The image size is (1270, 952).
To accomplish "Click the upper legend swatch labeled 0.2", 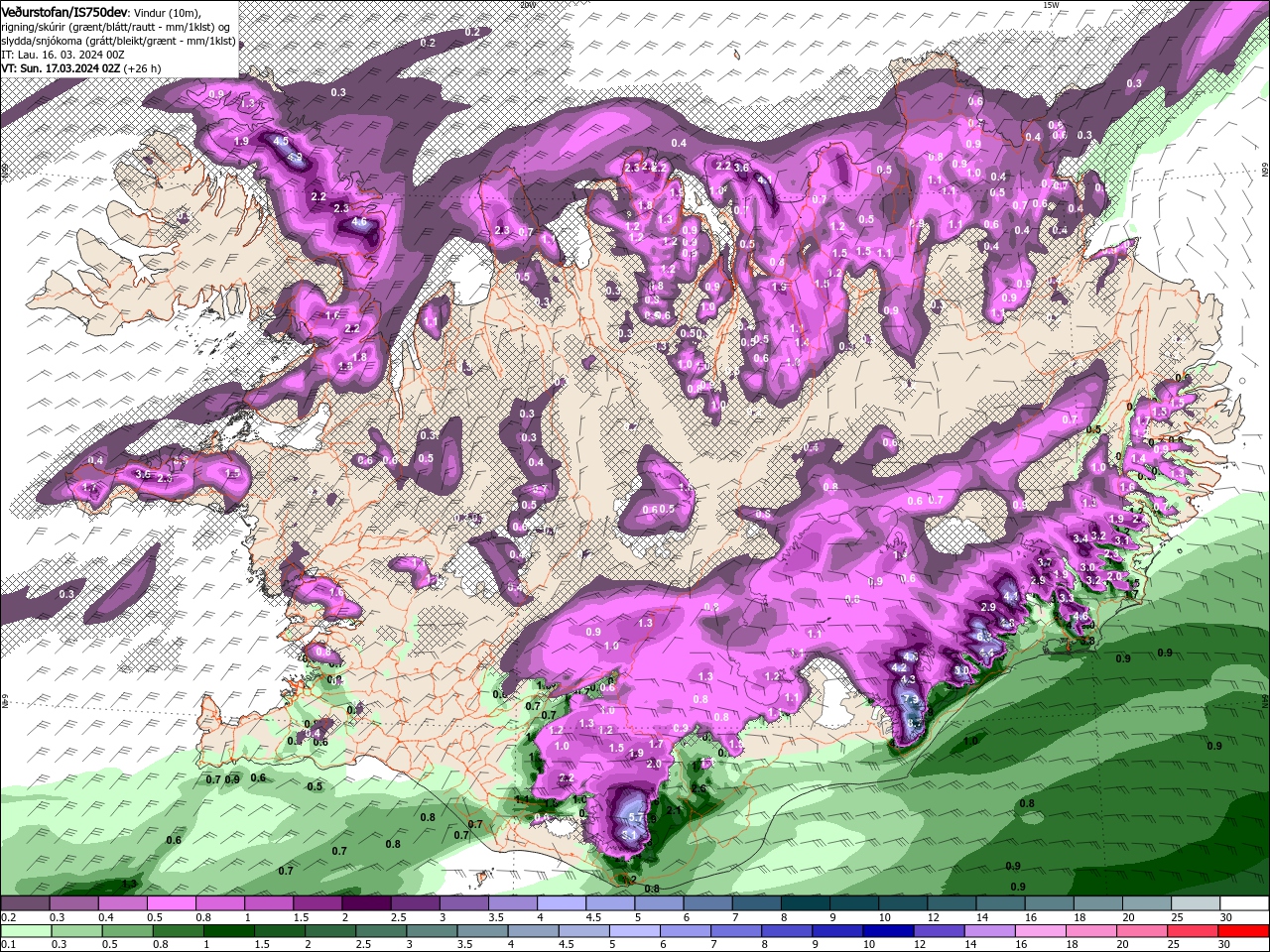I will click(x=25, y=903).
